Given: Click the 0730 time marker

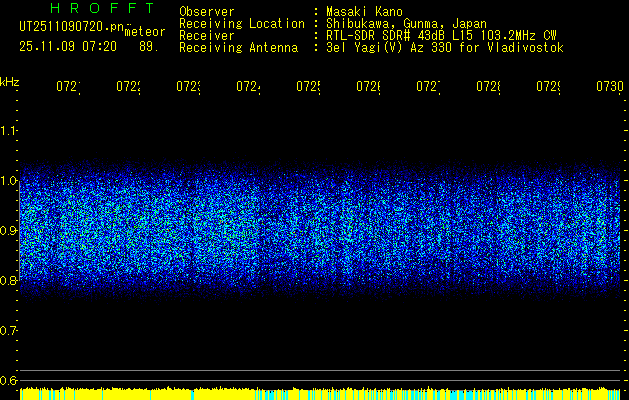Looking at the screenshot, I should [610, 87].
